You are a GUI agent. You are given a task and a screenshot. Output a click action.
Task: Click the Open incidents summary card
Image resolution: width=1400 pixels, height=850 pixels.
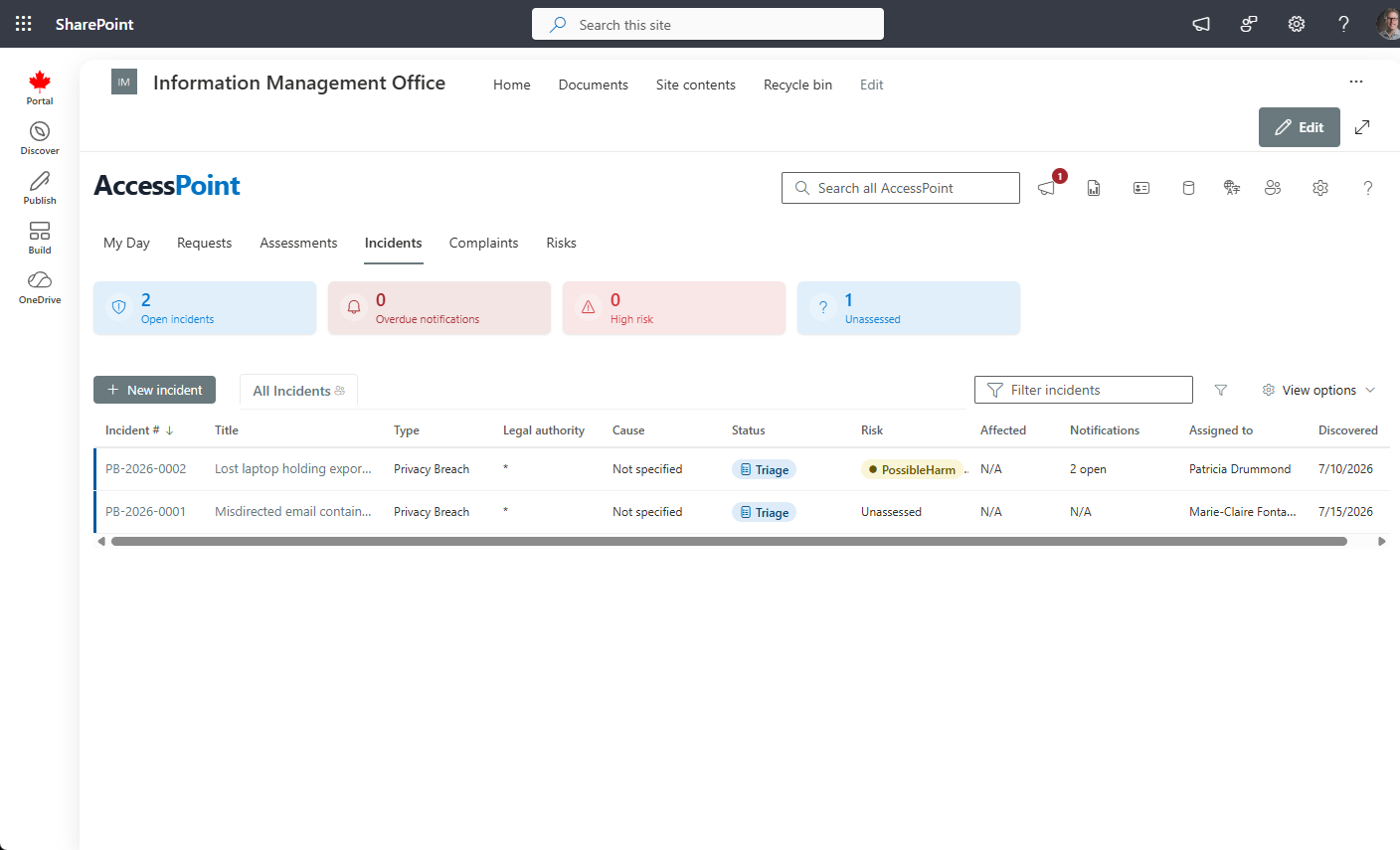pyautogui.click(x=205, y=308)
